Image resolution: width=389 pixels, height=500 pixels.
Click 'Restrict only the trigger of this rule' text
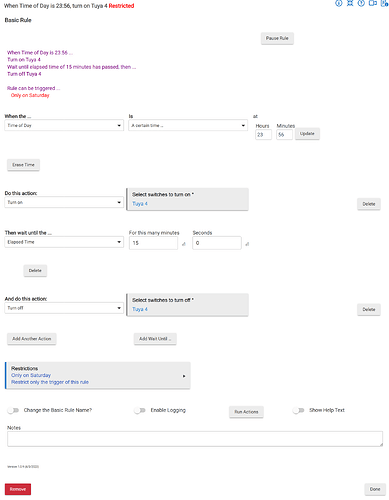(x=50, y=382)
